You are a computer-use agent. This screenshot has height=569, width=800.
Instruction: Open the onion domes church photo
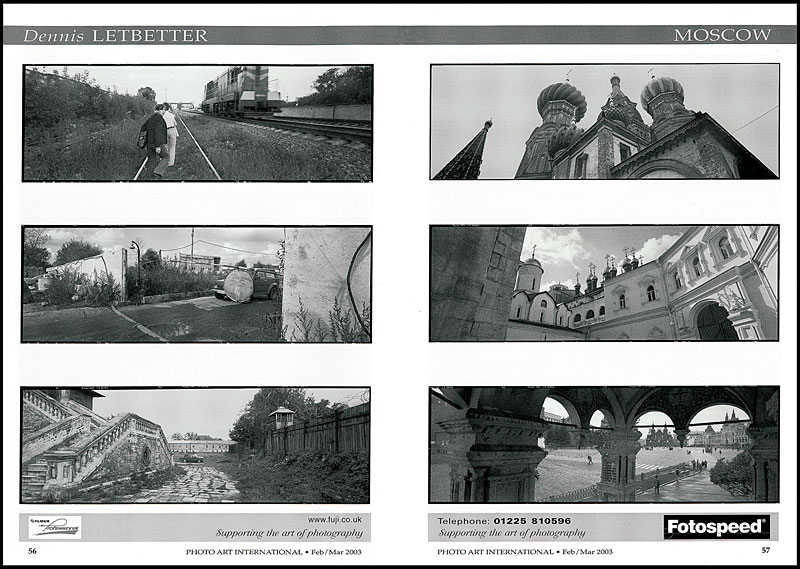(x=604, y=122)
